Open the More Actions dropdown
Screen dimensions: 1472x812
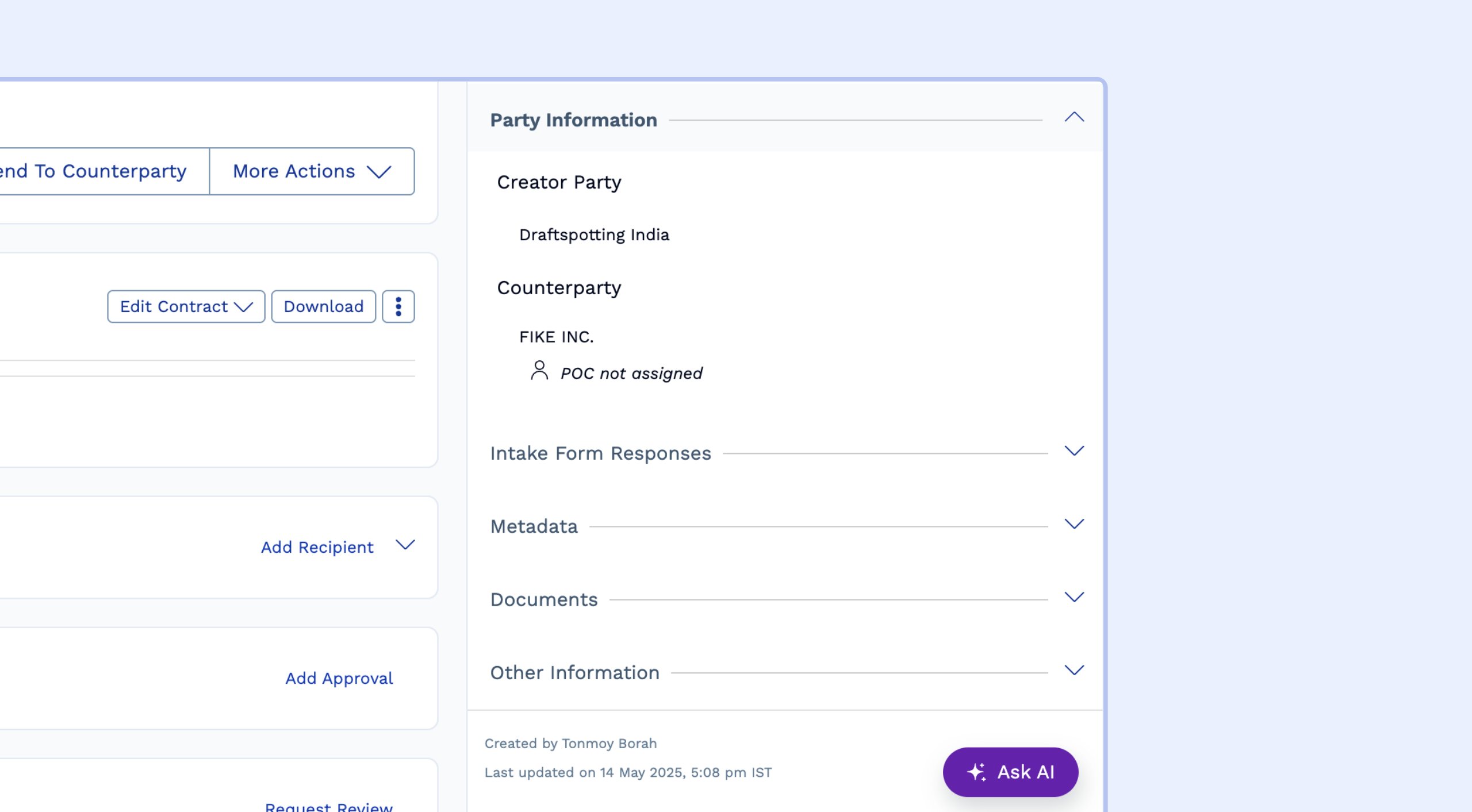point(312,171)
